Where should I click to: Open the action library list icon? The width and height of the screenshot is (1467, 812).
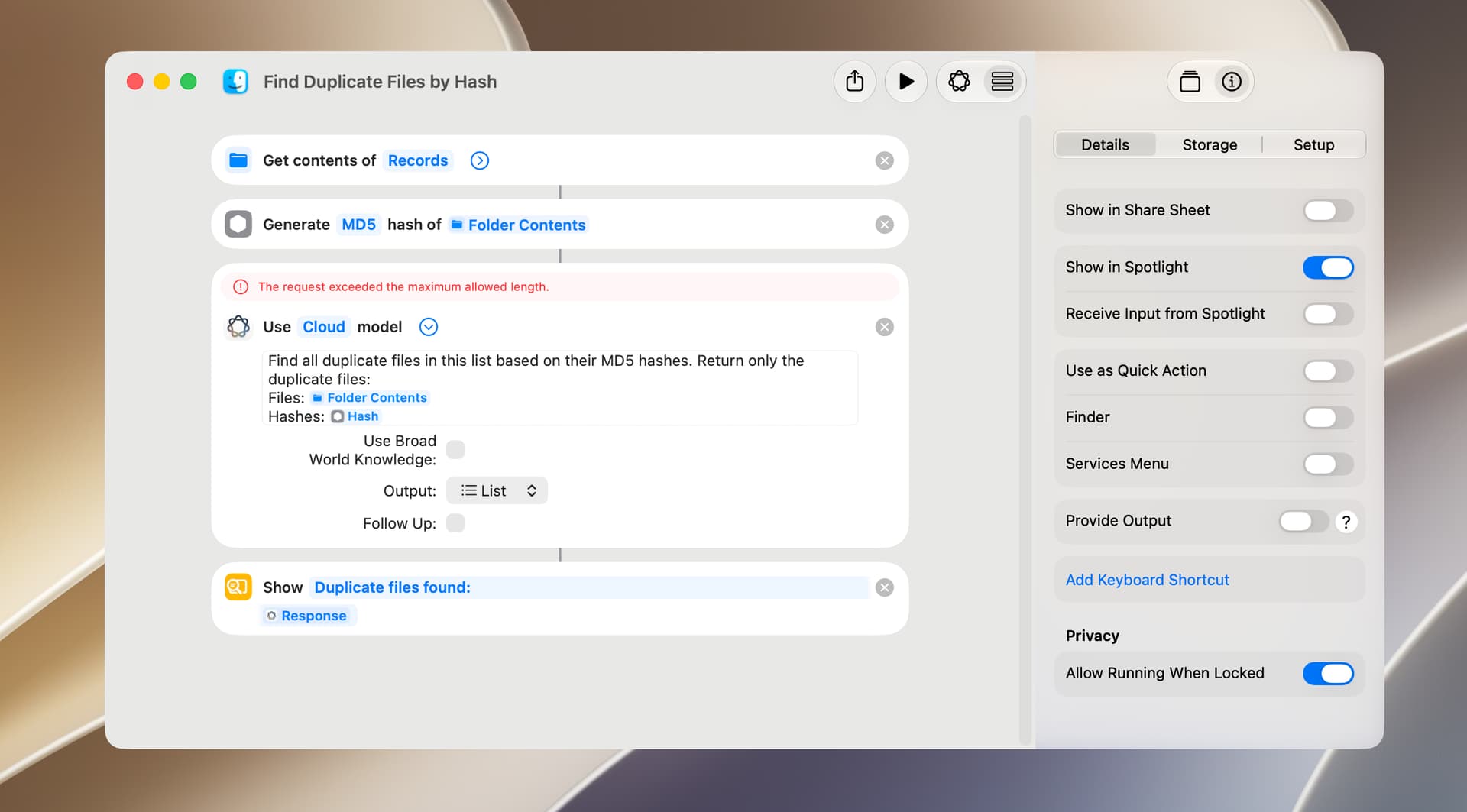tap(1002, 81)
